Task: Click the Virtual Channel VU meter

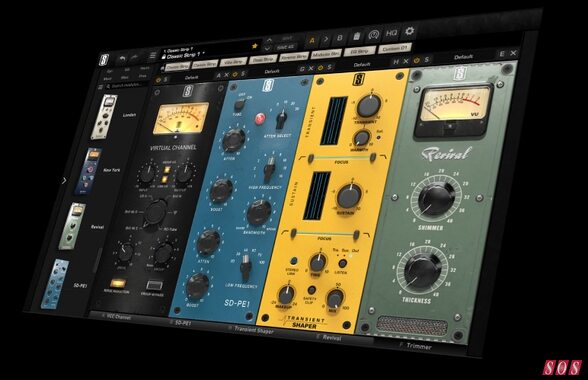Action: pos(180,118)
